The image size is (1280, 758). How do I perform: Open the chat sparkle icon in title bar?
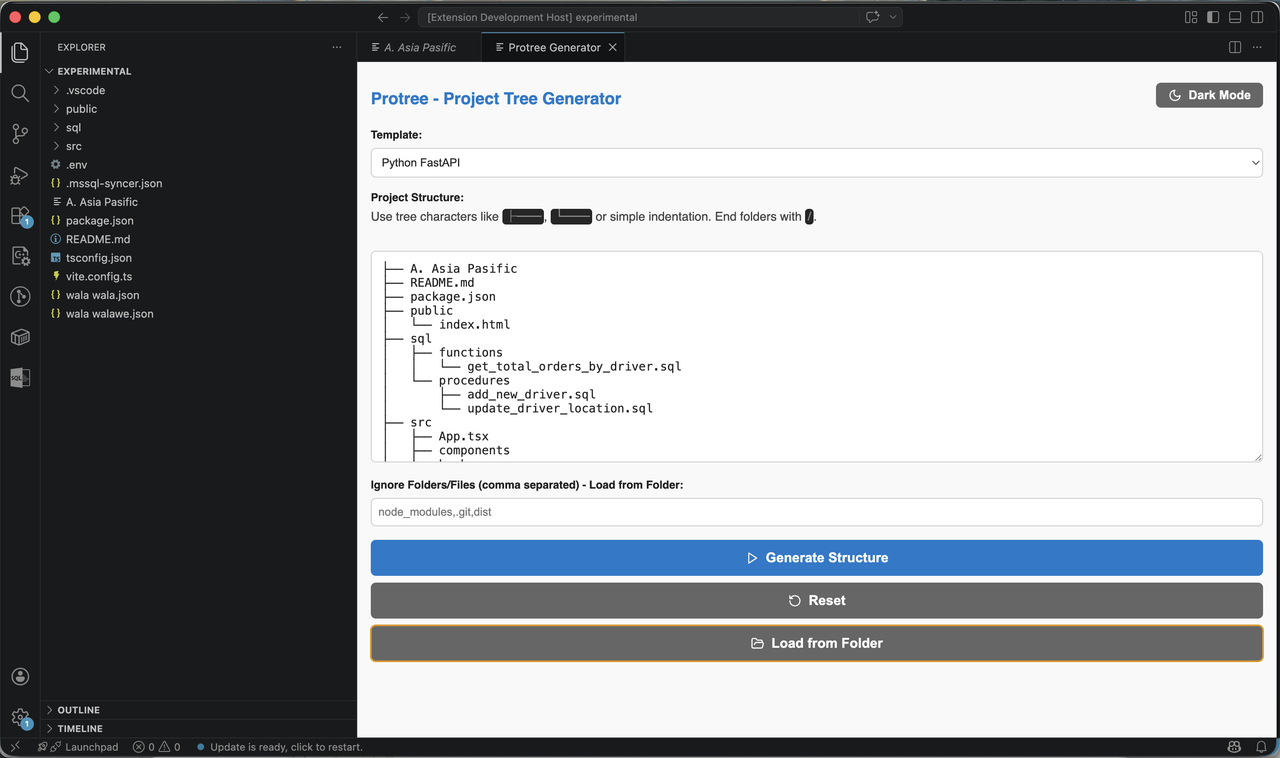(x=873, y=17)
